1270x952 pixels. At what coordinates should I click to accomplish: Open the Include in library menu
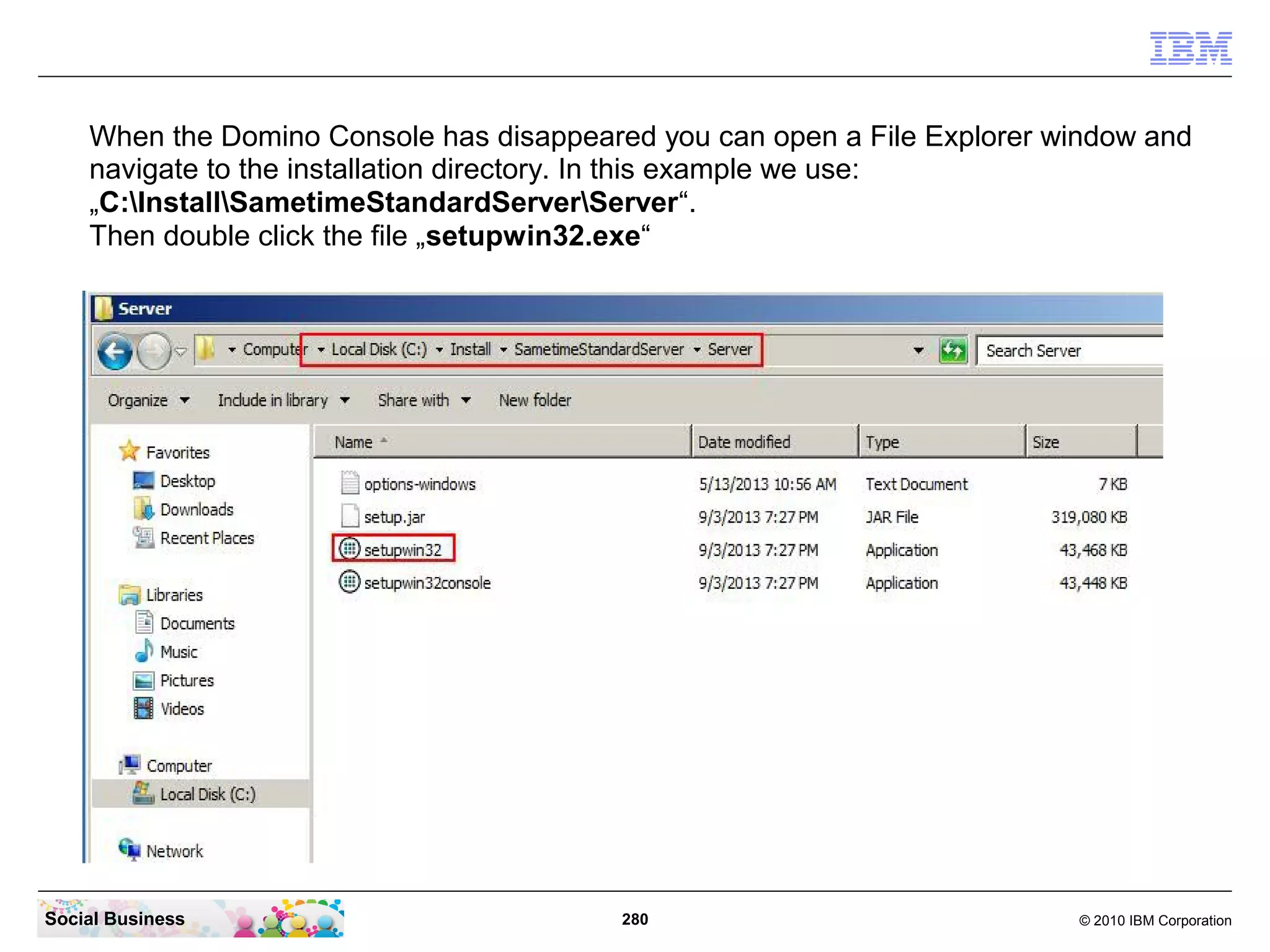[283, 400]
